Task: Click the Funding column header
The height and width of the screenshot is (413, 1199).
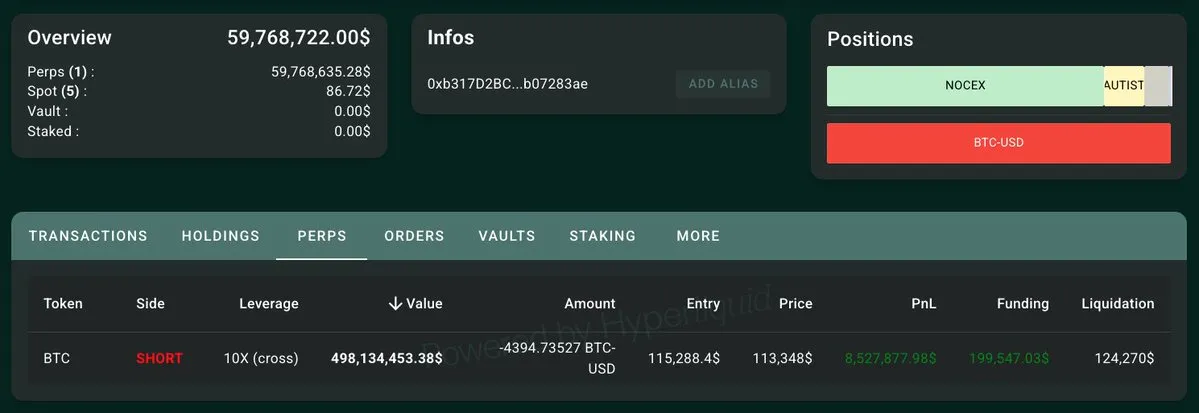Action: (x=1023, y=304)
